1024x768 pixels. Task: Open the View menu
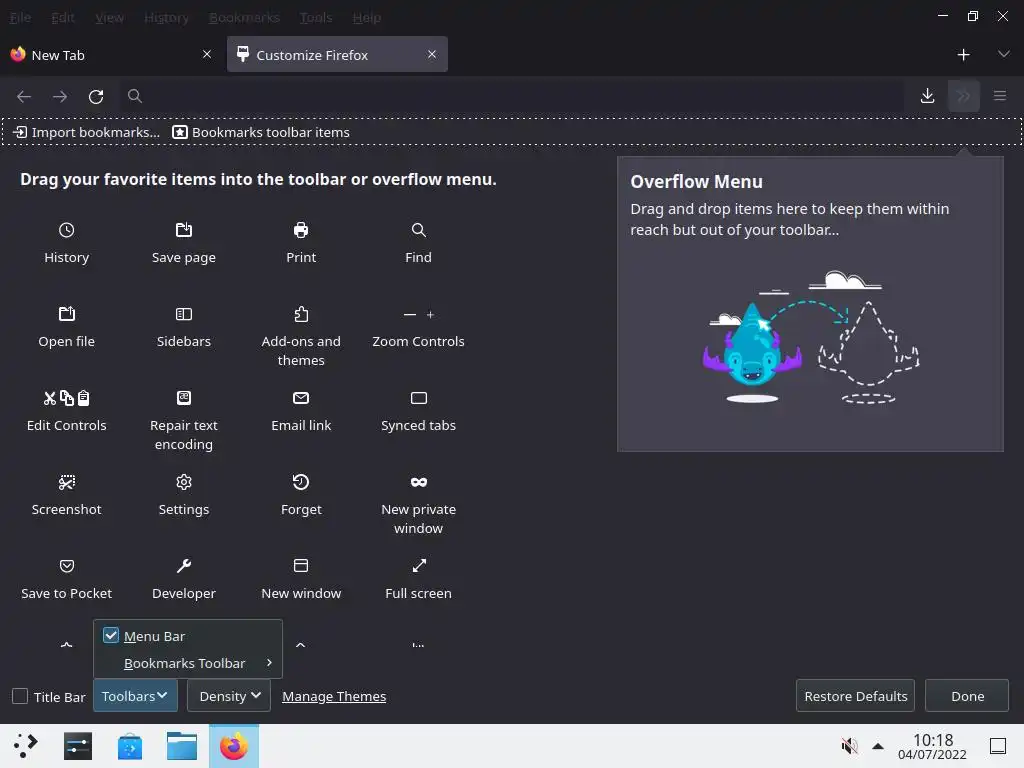109,18
